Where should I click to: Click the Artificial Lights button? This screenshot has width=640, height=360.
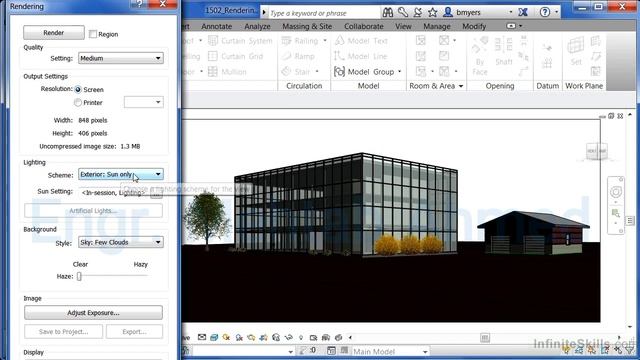point(93,211)
